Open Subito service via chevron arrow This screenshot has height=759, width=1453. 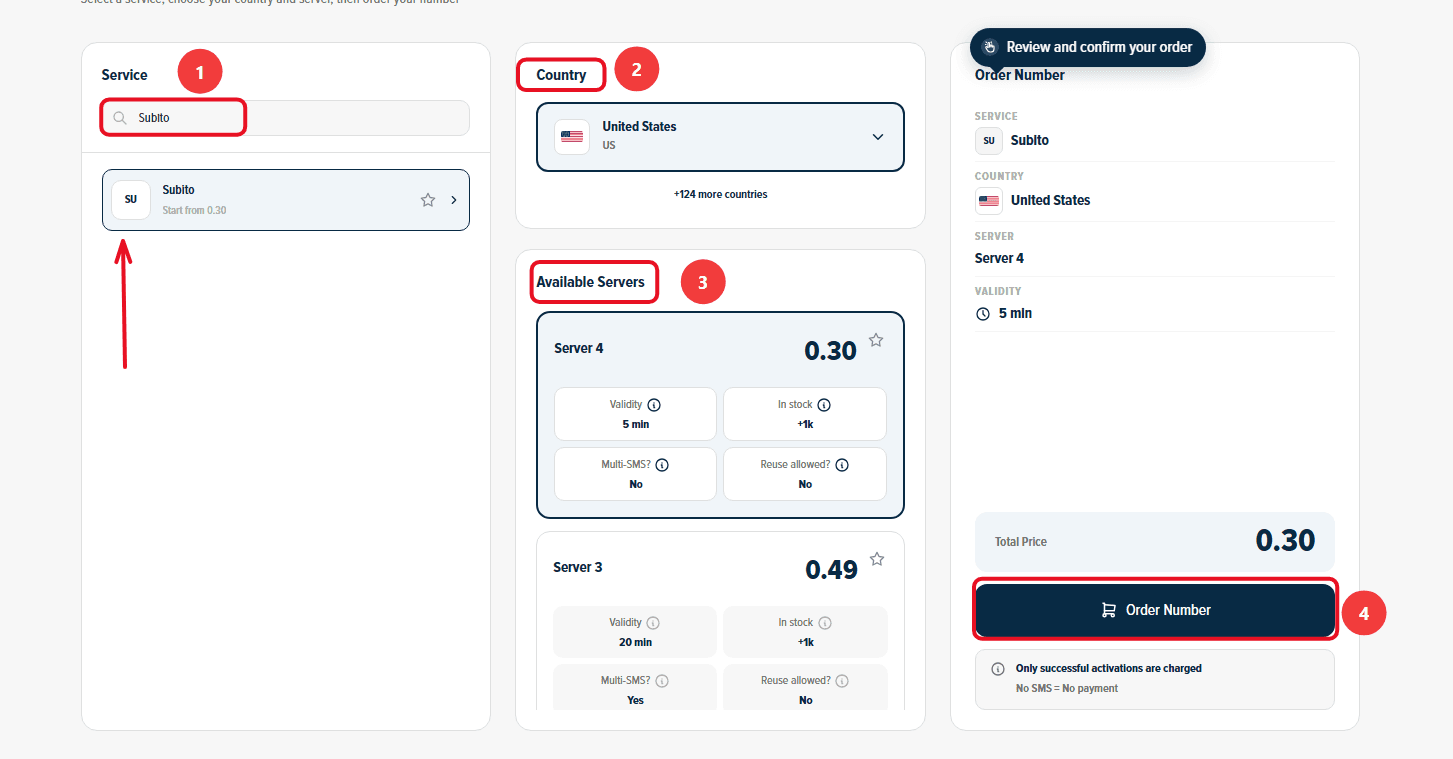454,200
